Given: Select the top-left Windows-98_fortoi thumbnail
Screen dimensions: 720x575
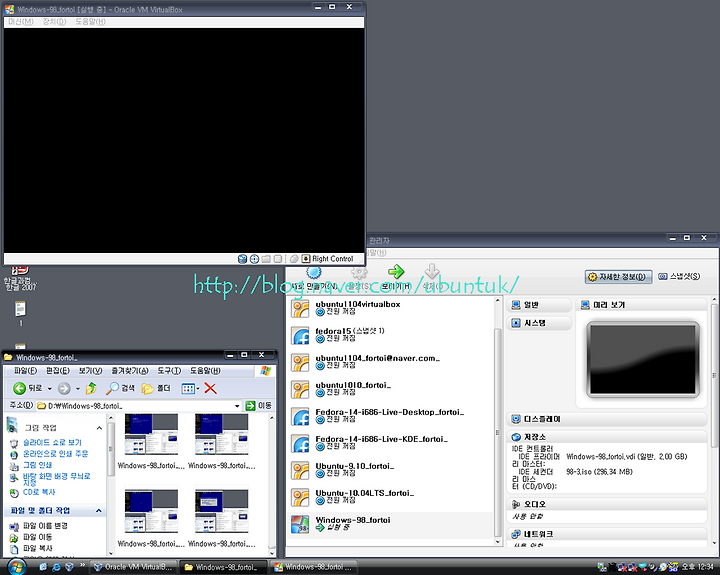Looking at the screenshot, I should [151, 435].
